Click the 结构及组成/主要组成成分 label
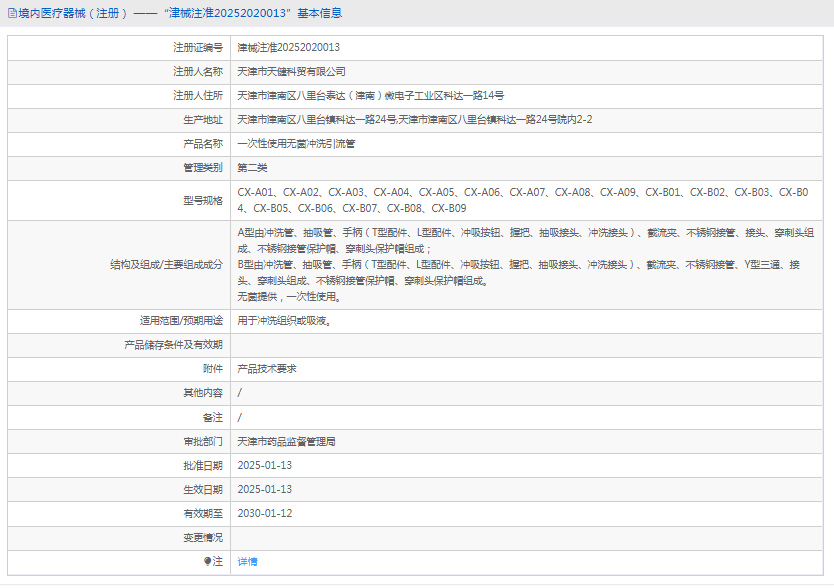Screen dimensions: 834x588 [166, 264]
